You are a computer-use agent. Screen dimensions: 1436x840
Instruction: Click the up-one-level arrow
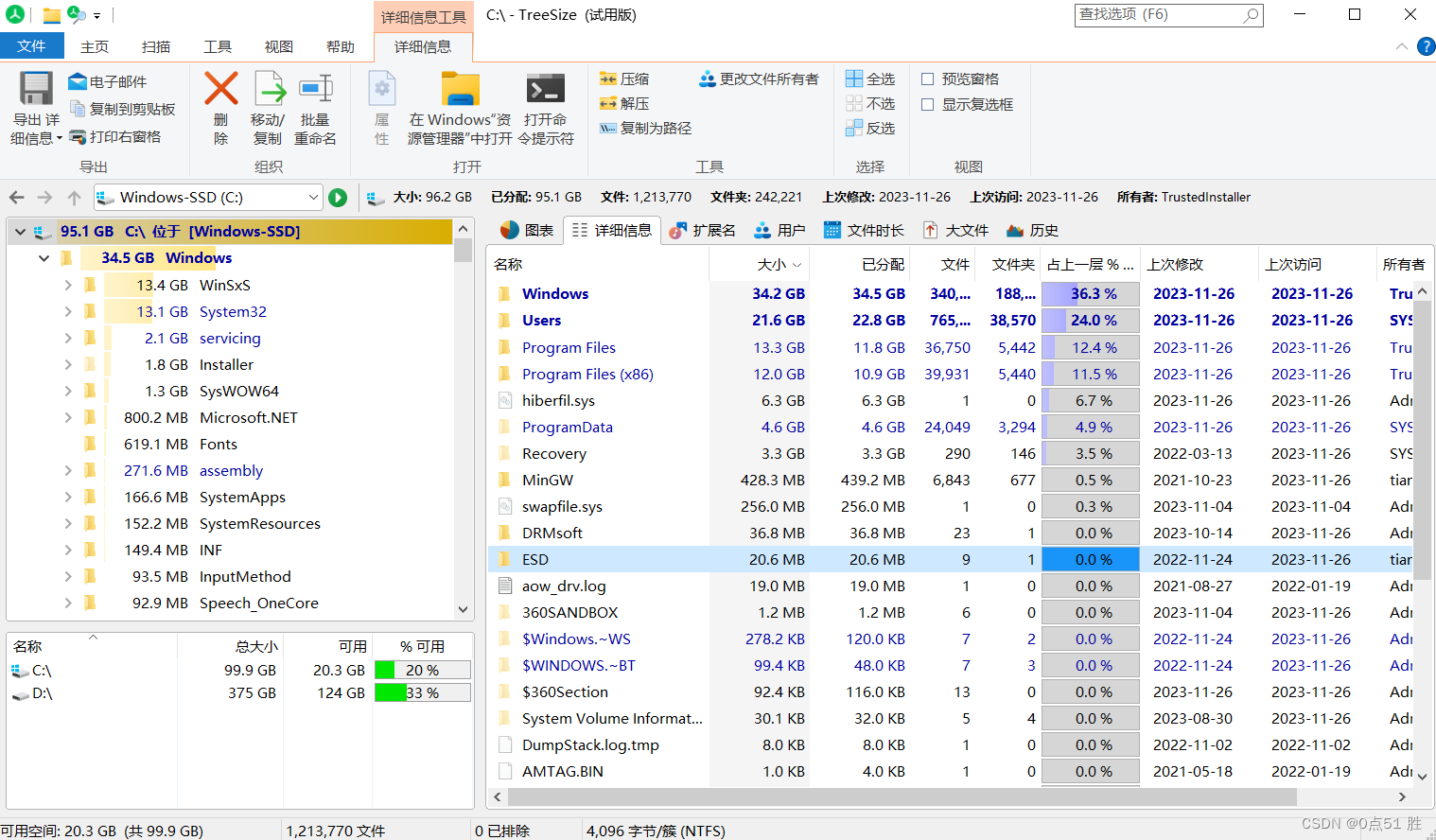[x=74, y=198]
